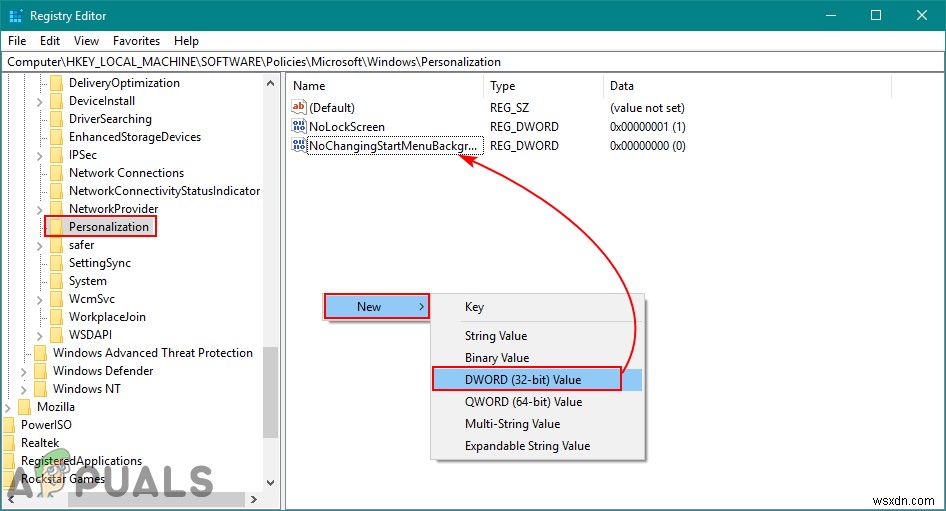Select the Windows Defender folder icon
The height and width of the screenshot is (511, 946).
[40, 370]
